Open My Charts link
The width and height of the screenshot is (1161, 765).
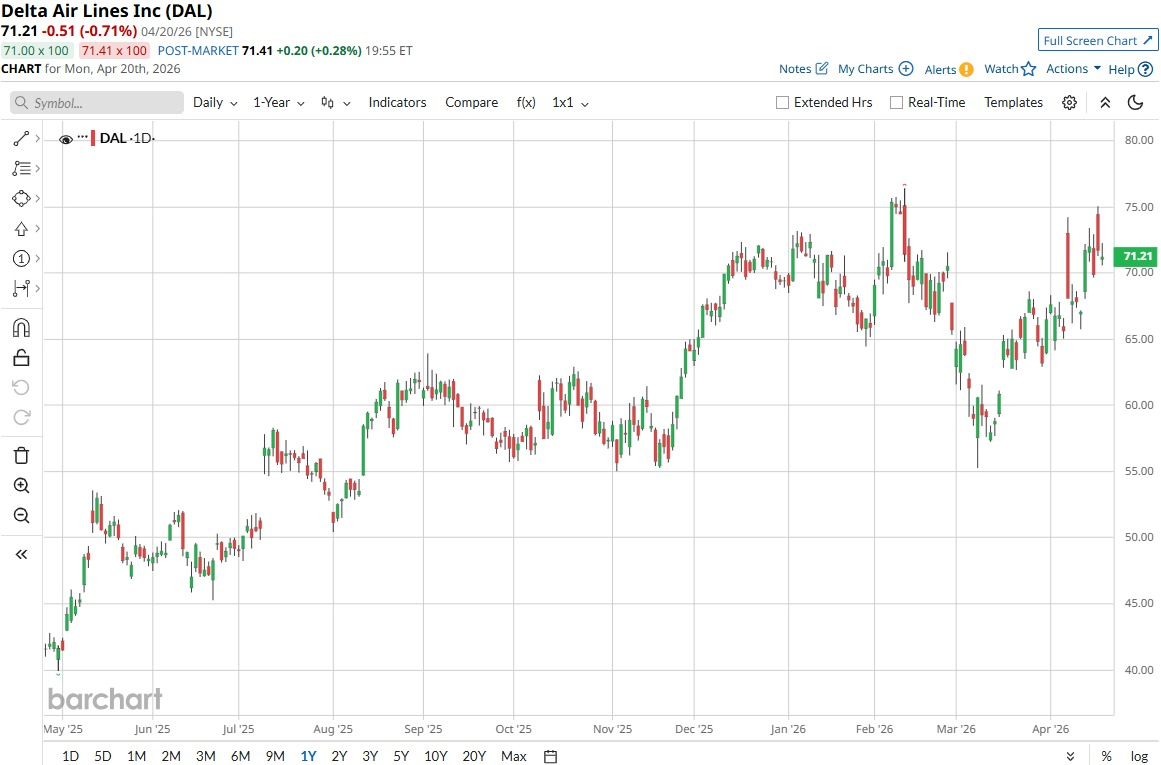(x=875, y=69)
